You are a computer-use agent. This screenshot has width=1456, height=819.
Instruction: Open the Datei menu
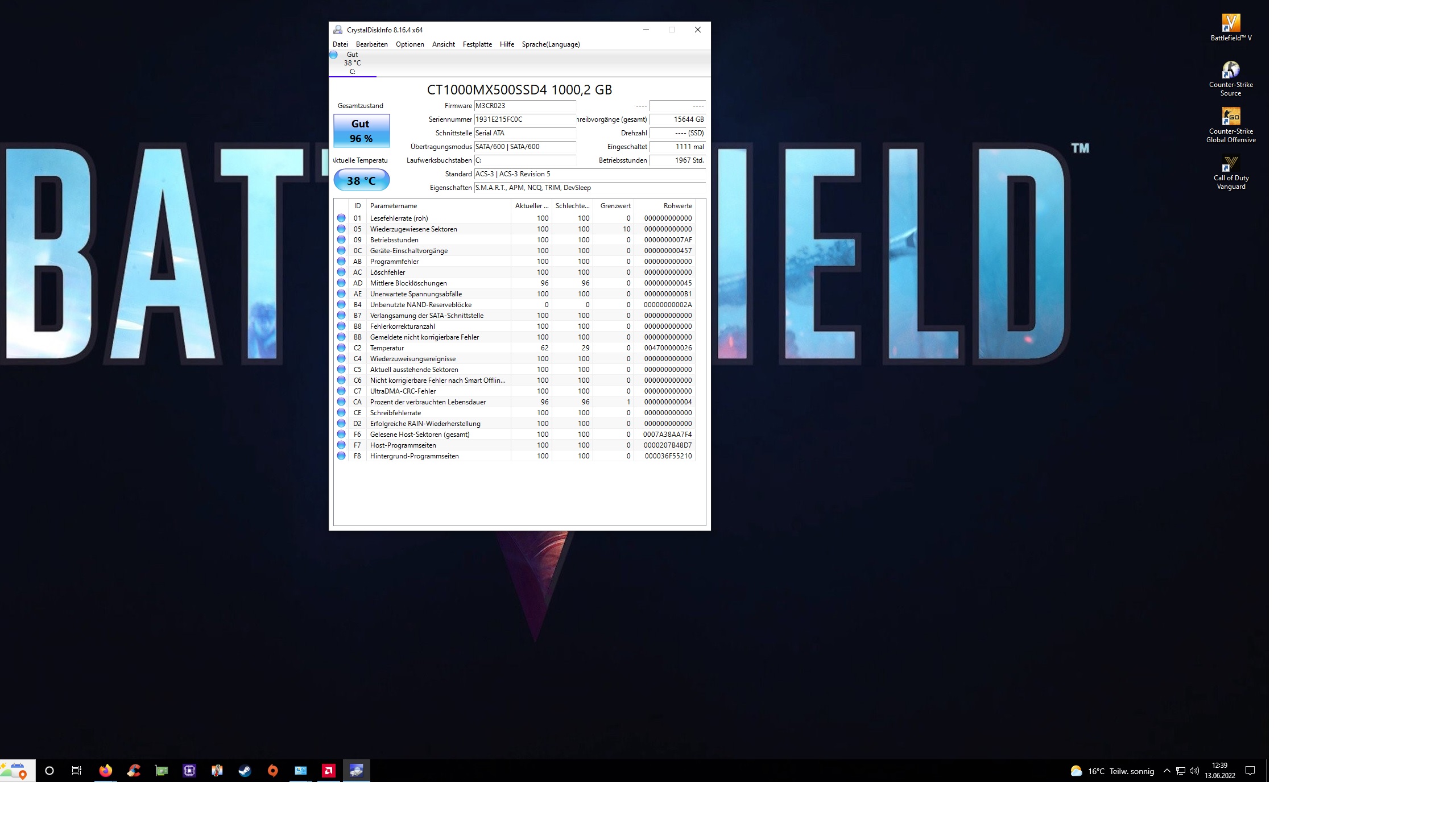click(x=340, y=44)
